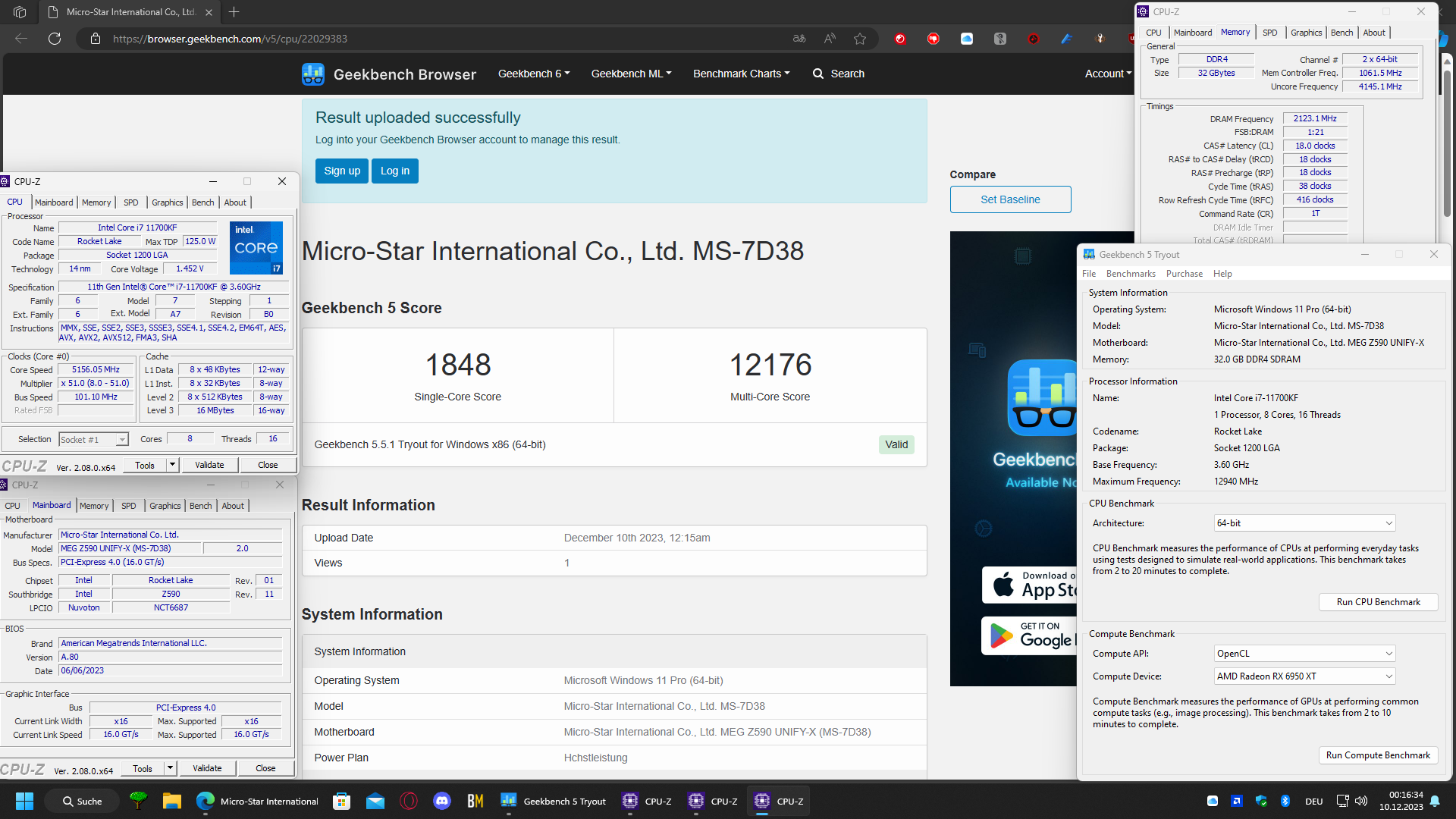Expand the Geekbench ML dropdown
Viewport: 1456px width, 819px height.
631,74
